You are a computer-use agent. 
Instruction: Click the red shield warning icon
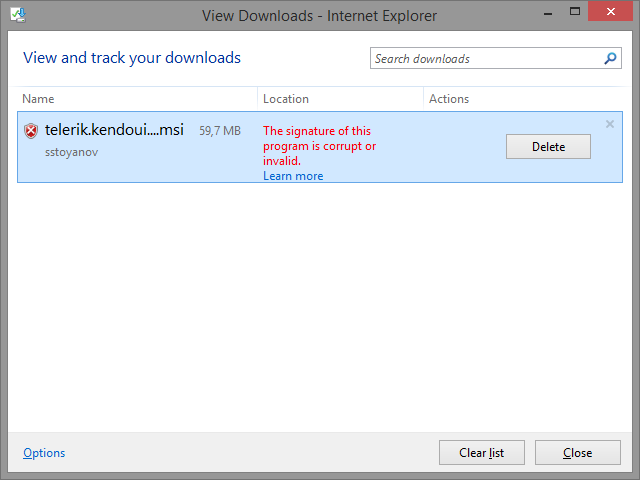[x=31, y=131]
